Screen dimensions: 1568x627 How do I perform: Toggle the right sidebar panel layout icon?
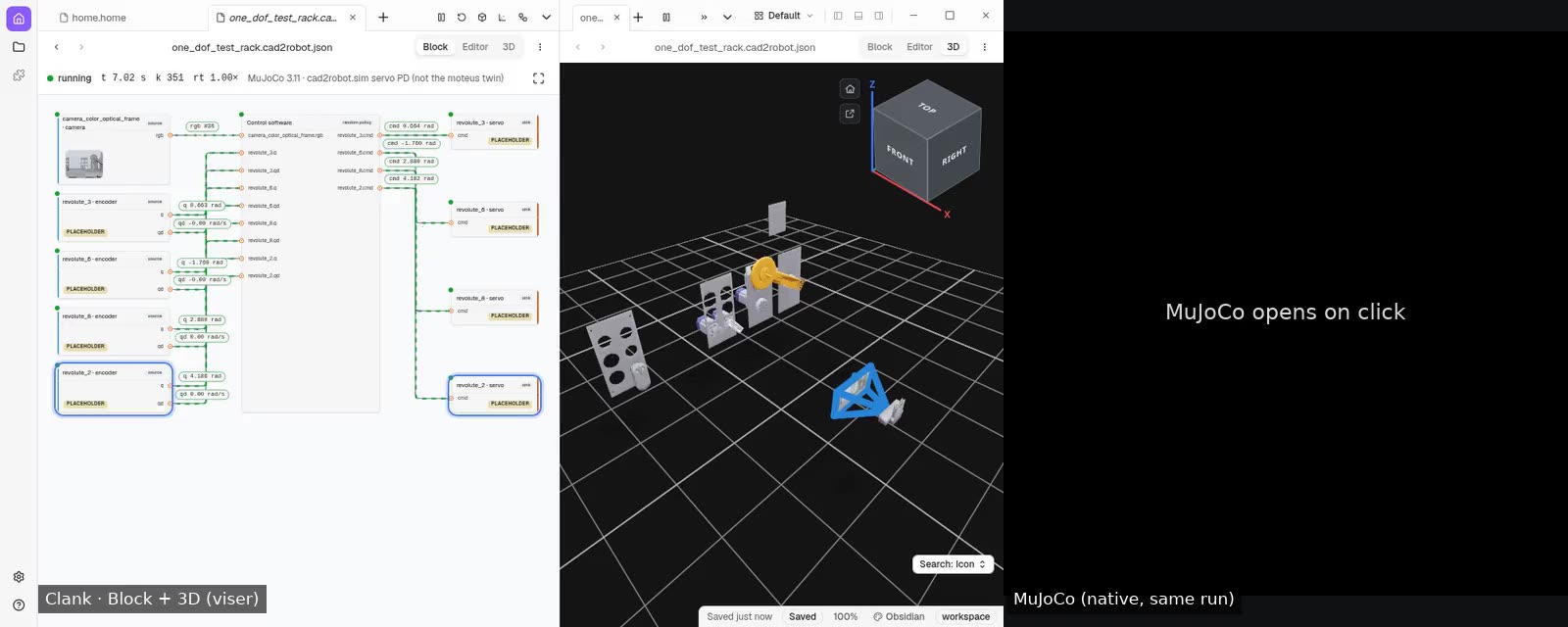click(879, 16)
